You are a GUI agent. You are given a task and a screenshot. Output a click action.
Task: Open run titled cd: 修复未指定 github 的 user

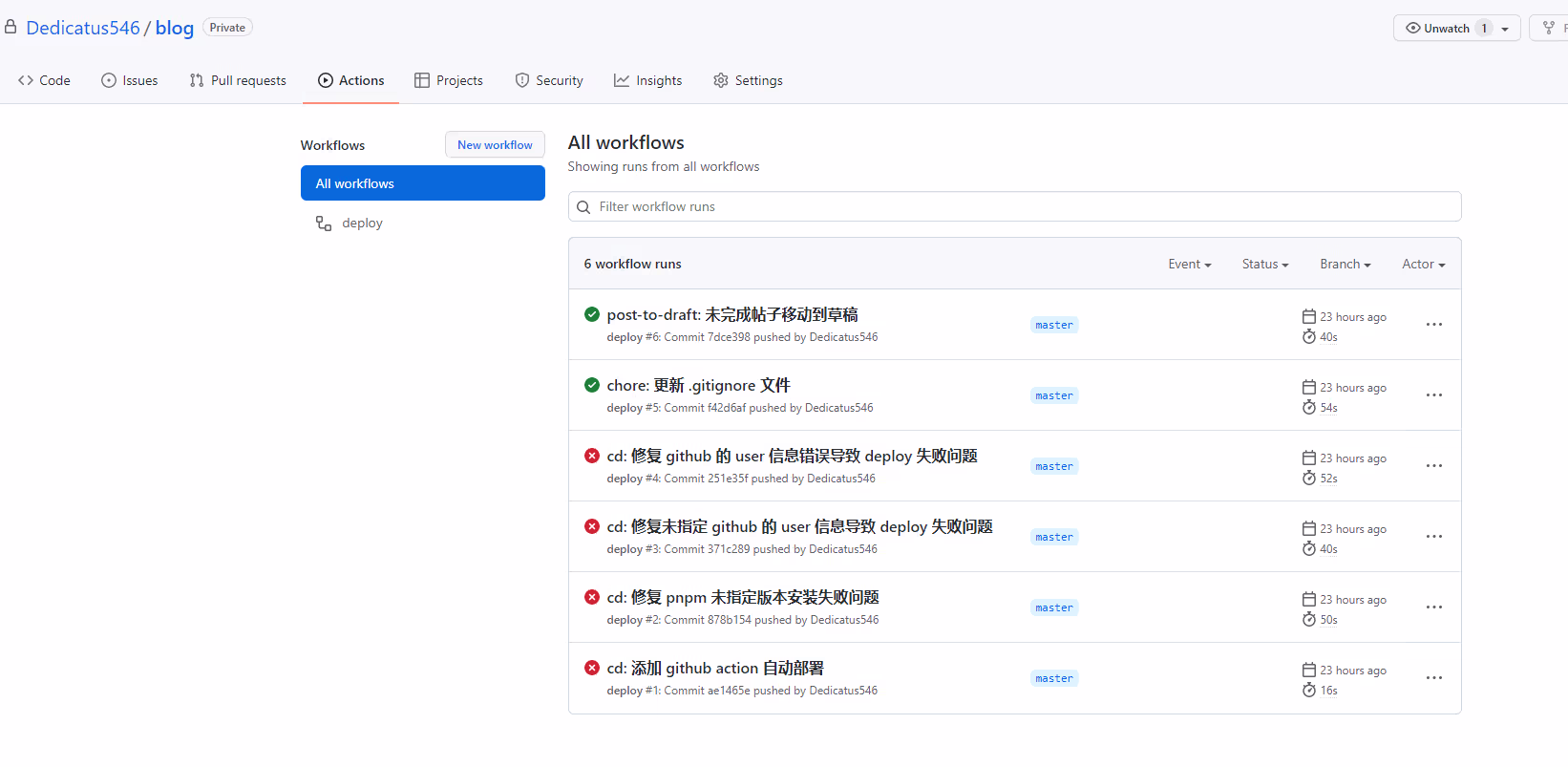(800, 526)
